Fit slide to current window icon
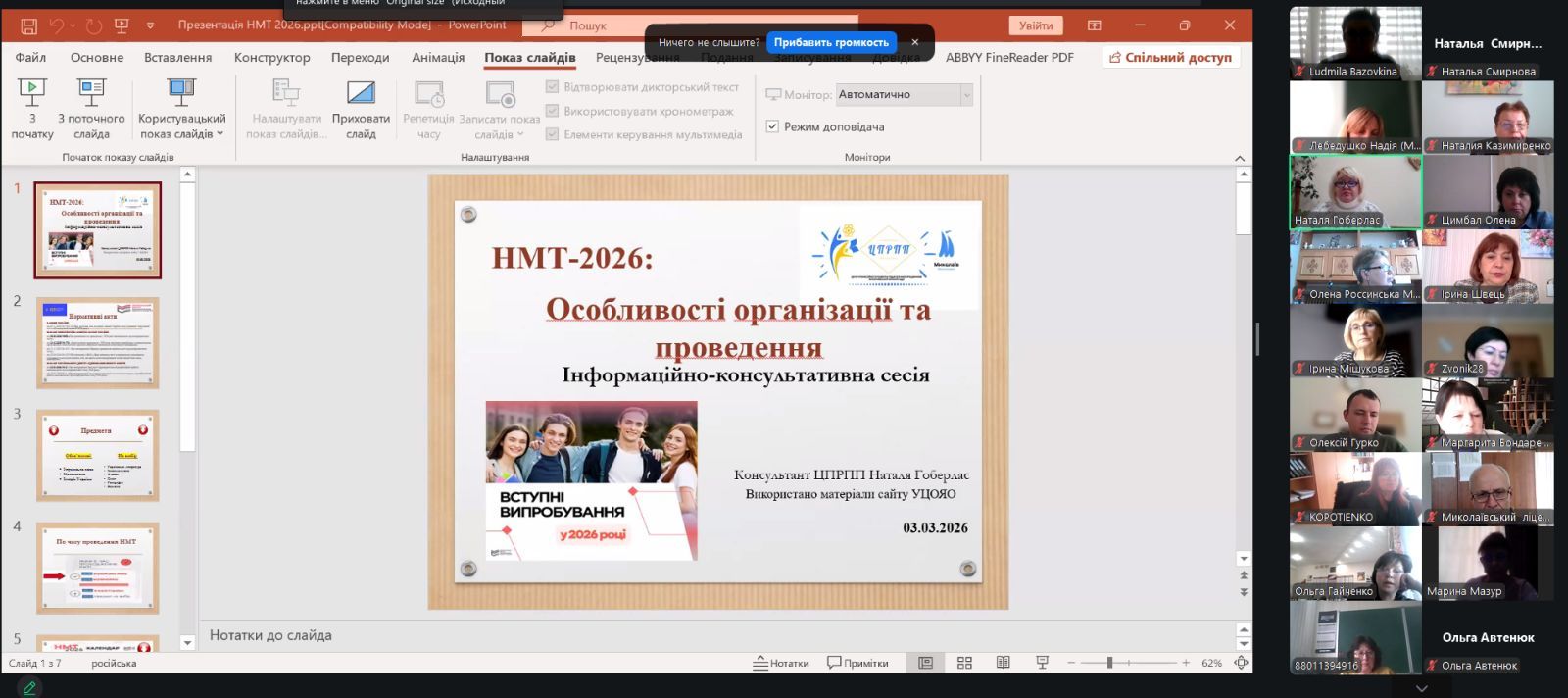 [1241, 663]
